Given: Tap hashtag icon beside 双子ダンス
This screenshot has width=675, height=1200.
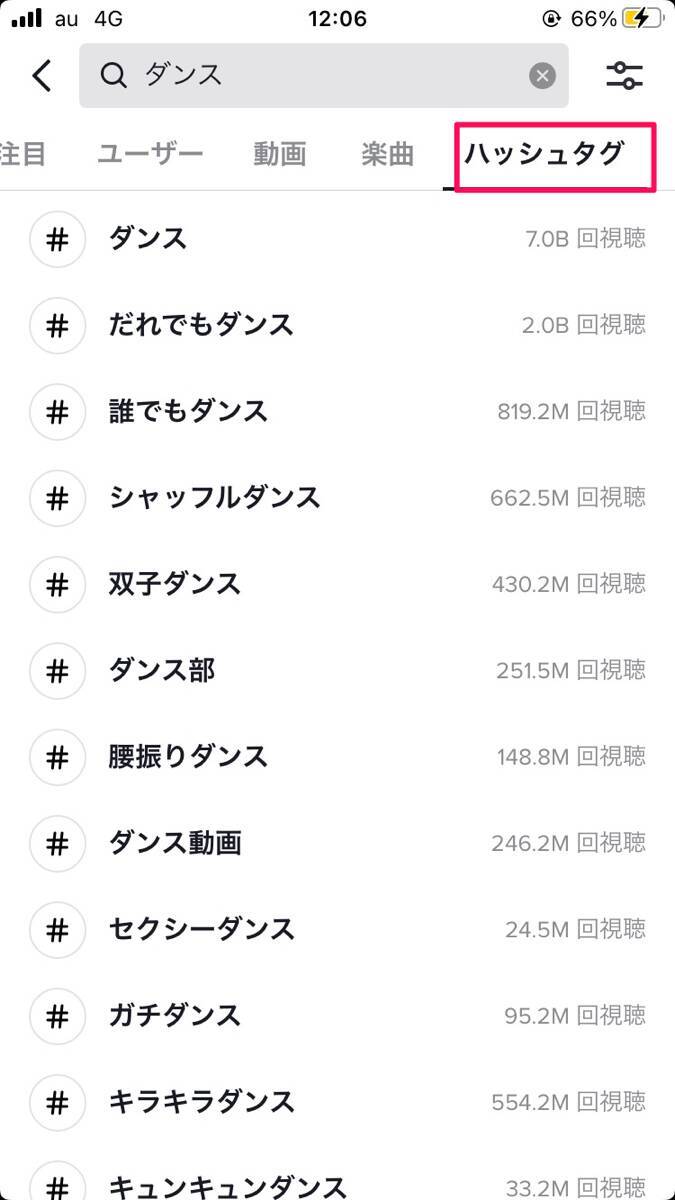Looking at the screenshot, I should [58, 583].
